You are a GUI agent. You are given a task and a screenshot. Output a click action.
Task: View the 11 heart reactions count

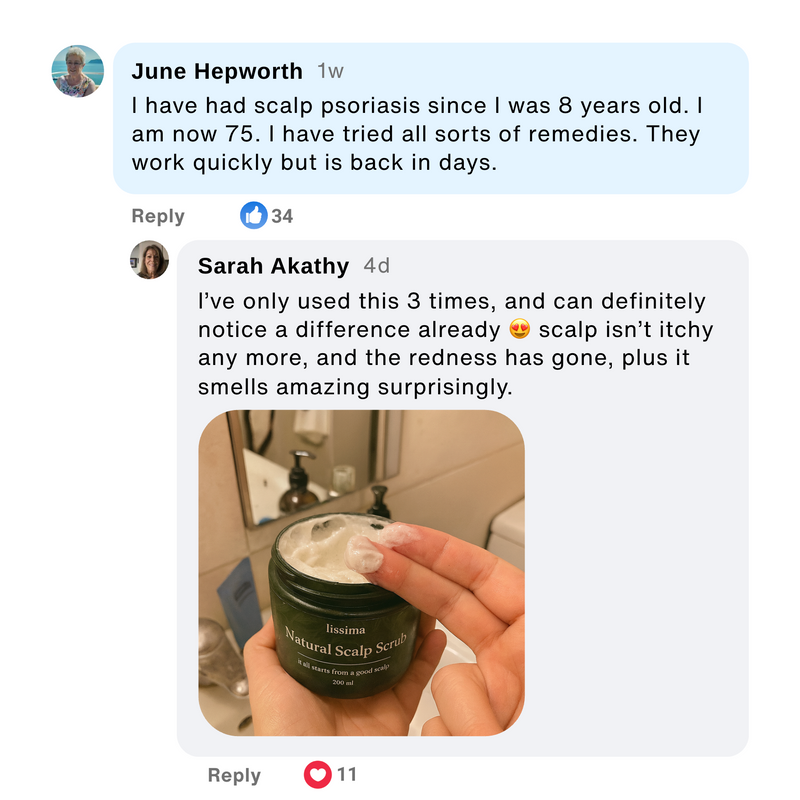[x=347, y=774]
